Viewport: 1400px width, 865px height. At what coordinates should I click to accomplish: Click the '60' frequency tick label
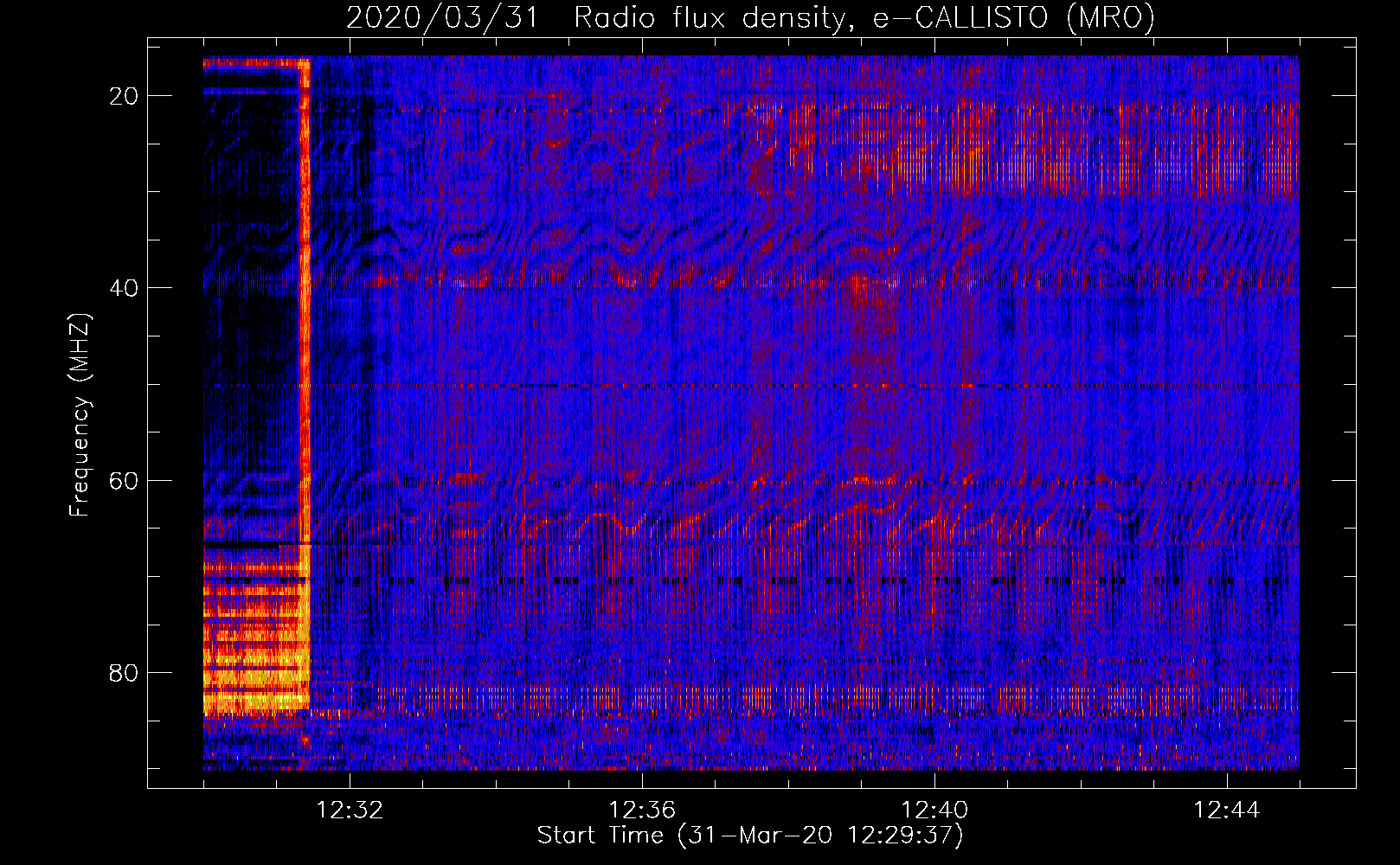coord(125,481)
